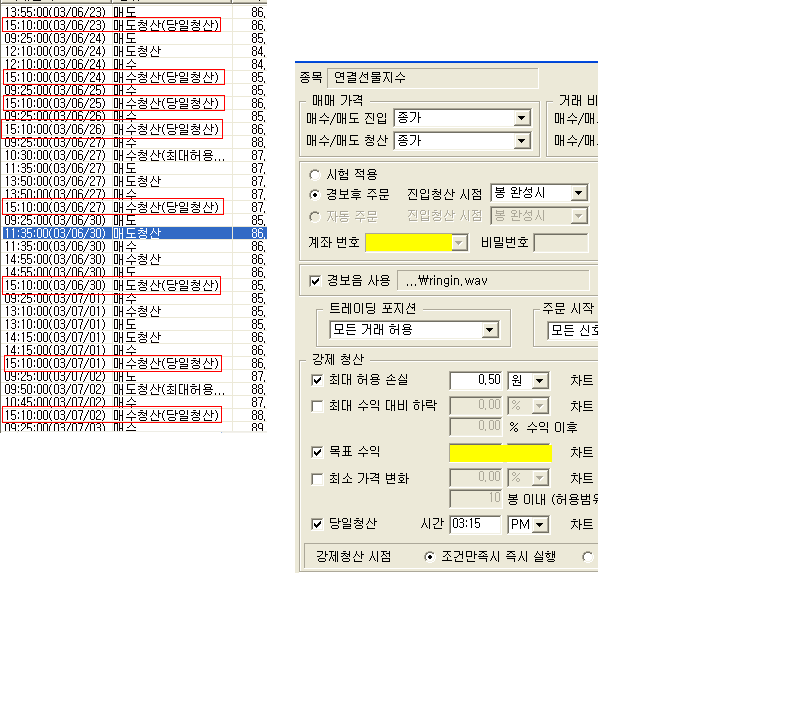
Task: Disable the 당일청산 checkbox
Action: pos(318,524)
